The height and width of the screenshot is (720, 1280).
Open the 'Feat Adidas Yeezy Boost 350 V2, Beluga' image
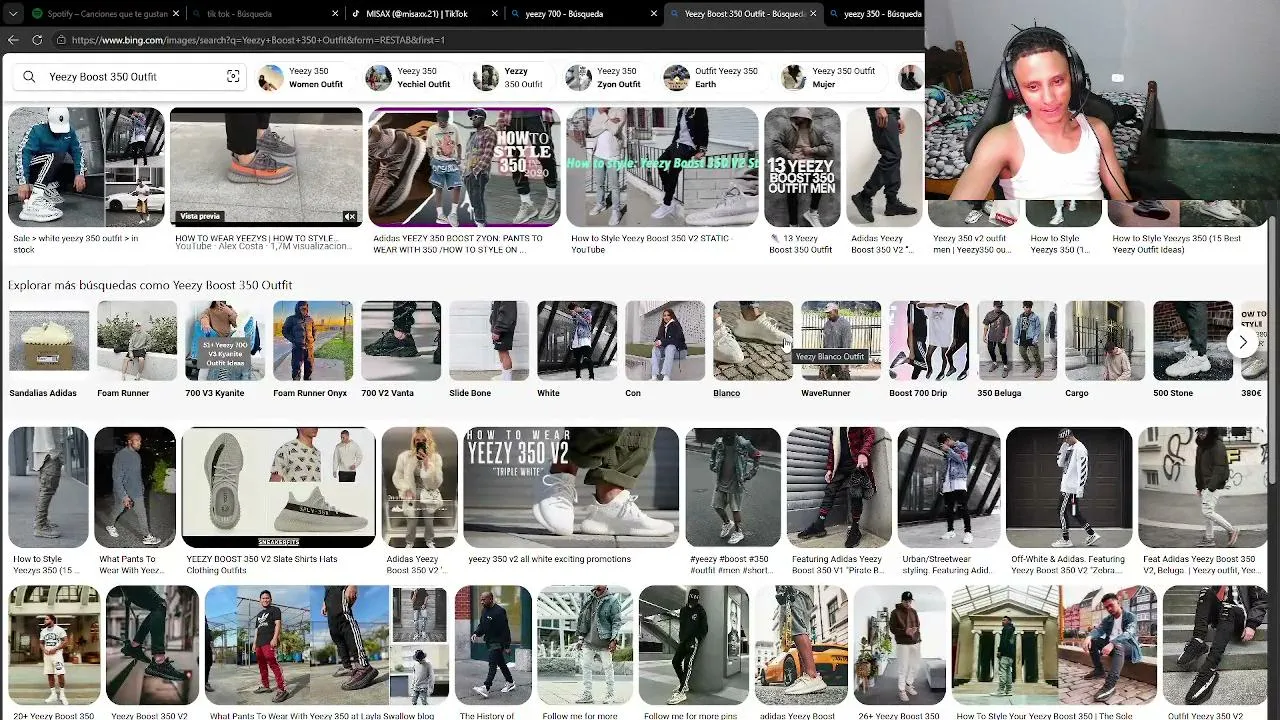pos(1202,487)
